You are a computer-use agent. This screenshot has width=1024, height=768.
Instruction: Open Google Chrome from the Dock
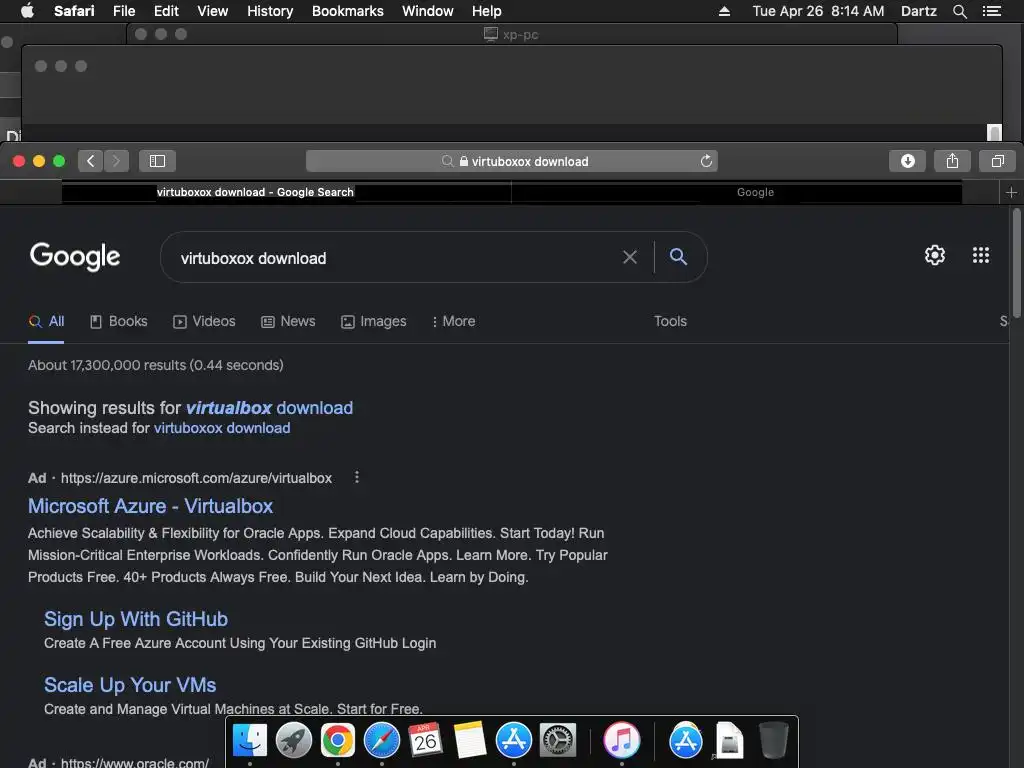(338, 741)
